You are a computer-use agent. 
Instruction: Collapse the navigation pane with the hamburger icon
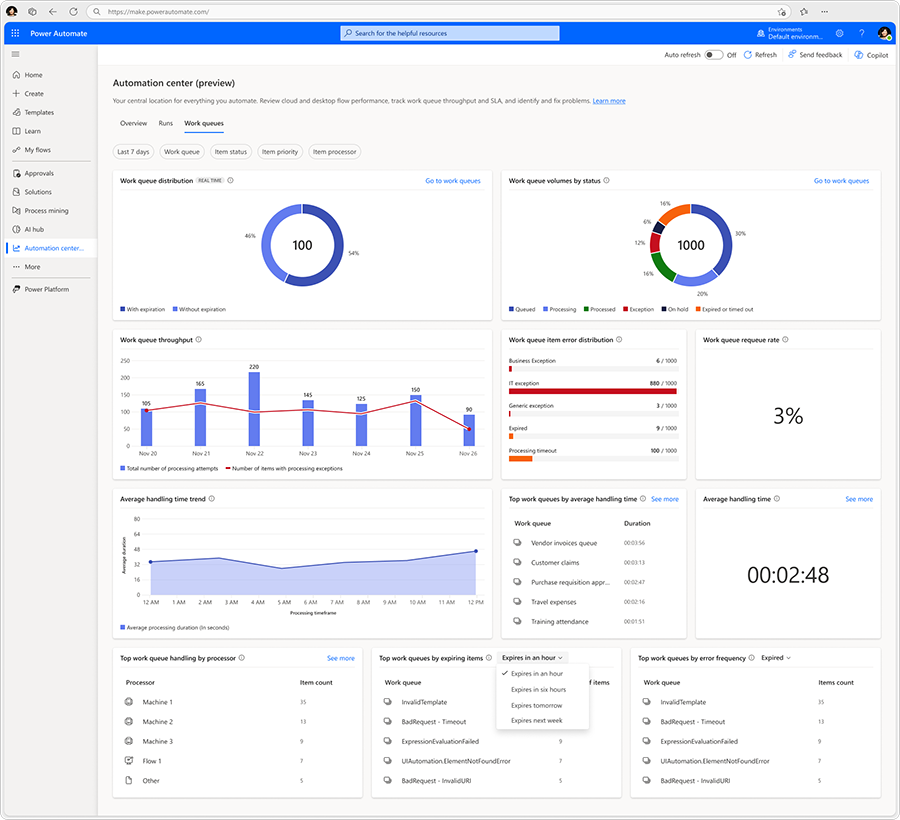coord(14,55)
